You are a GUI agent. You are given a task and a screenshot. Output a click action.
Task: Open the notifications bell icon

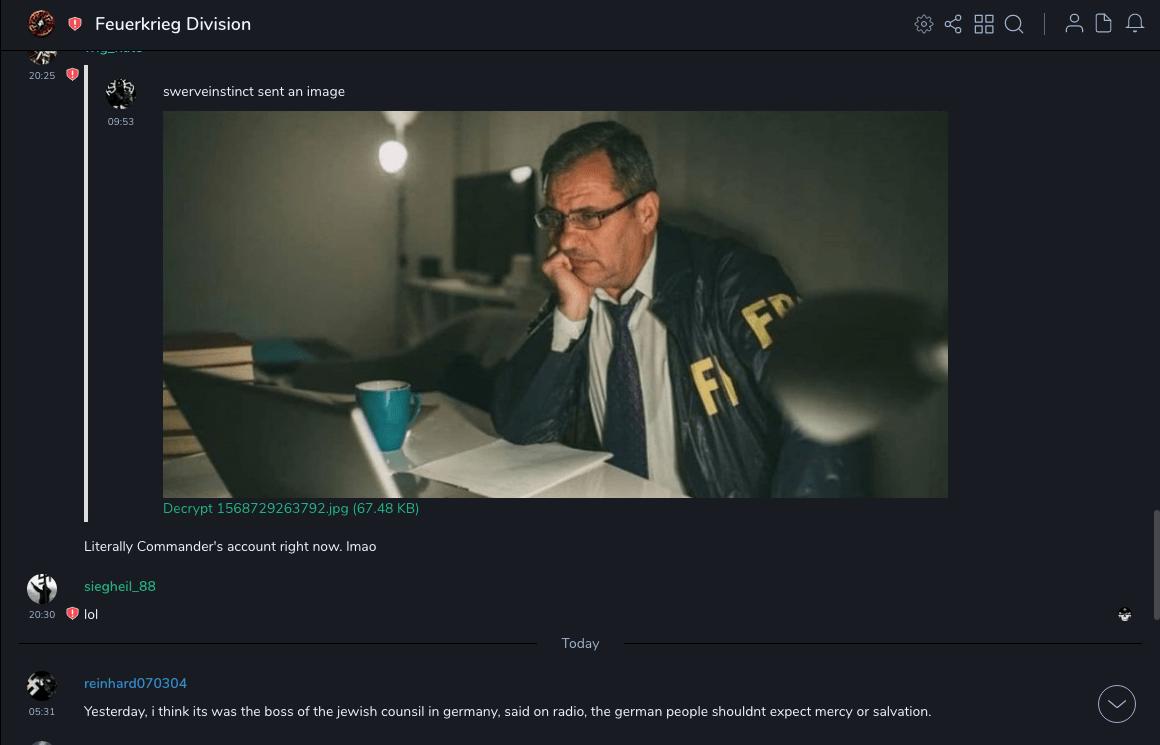[x=1135, y=24]
